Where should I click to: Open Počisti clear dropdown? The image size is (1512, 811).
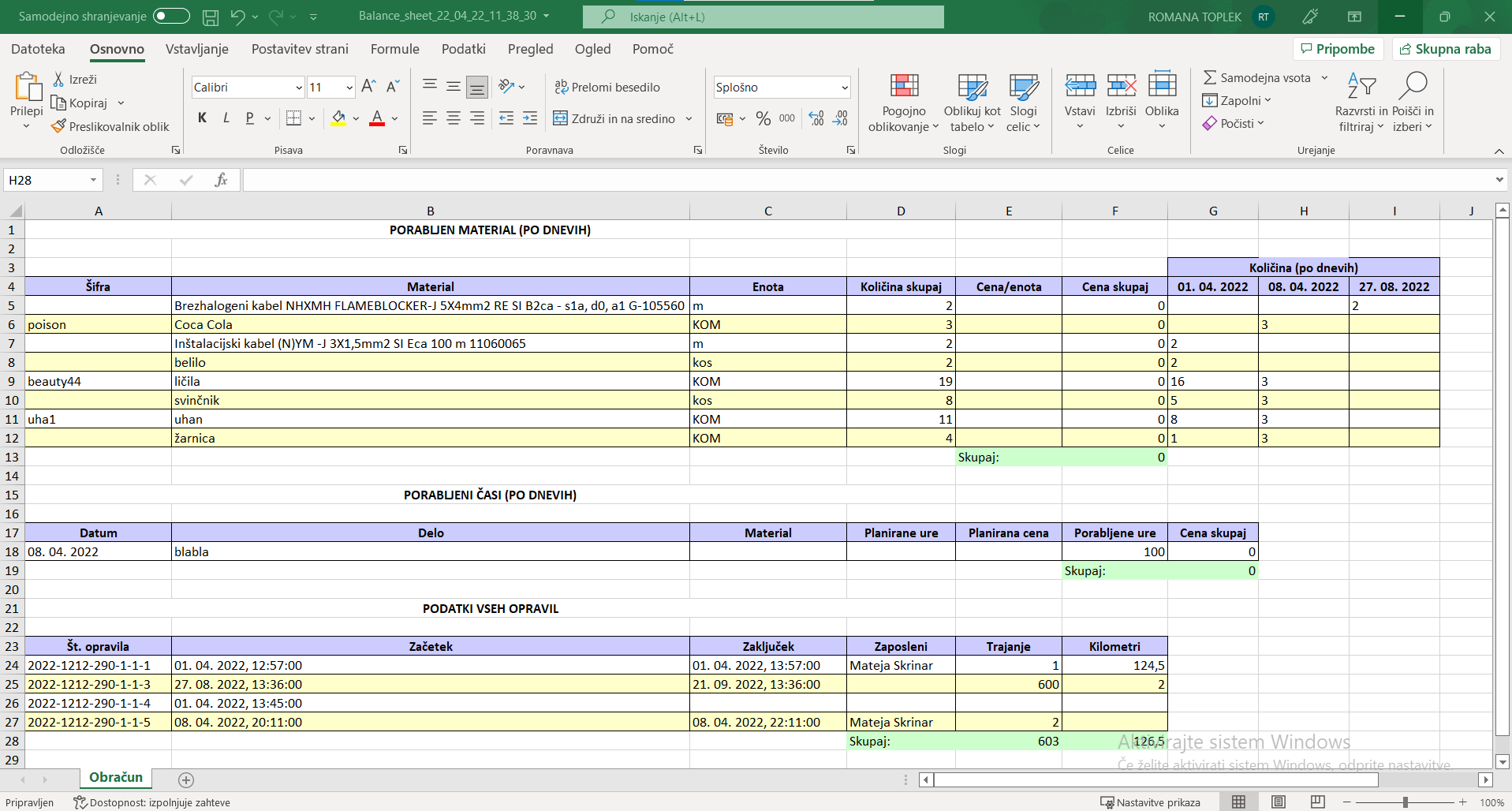(x=1233, y=123)
